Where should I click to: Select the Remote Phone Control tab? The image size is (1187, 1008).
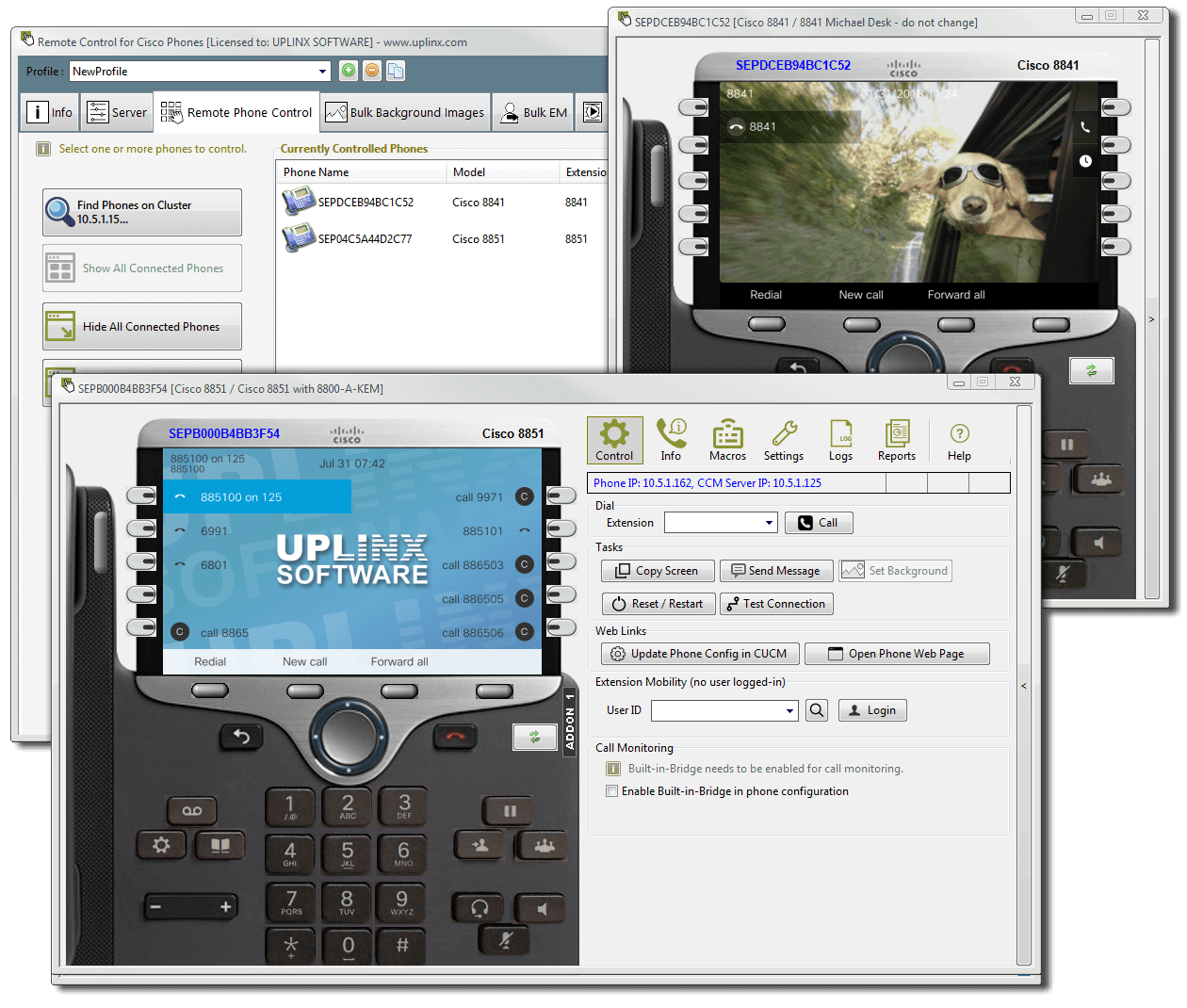pyautogui.click(x=237, y=112)
